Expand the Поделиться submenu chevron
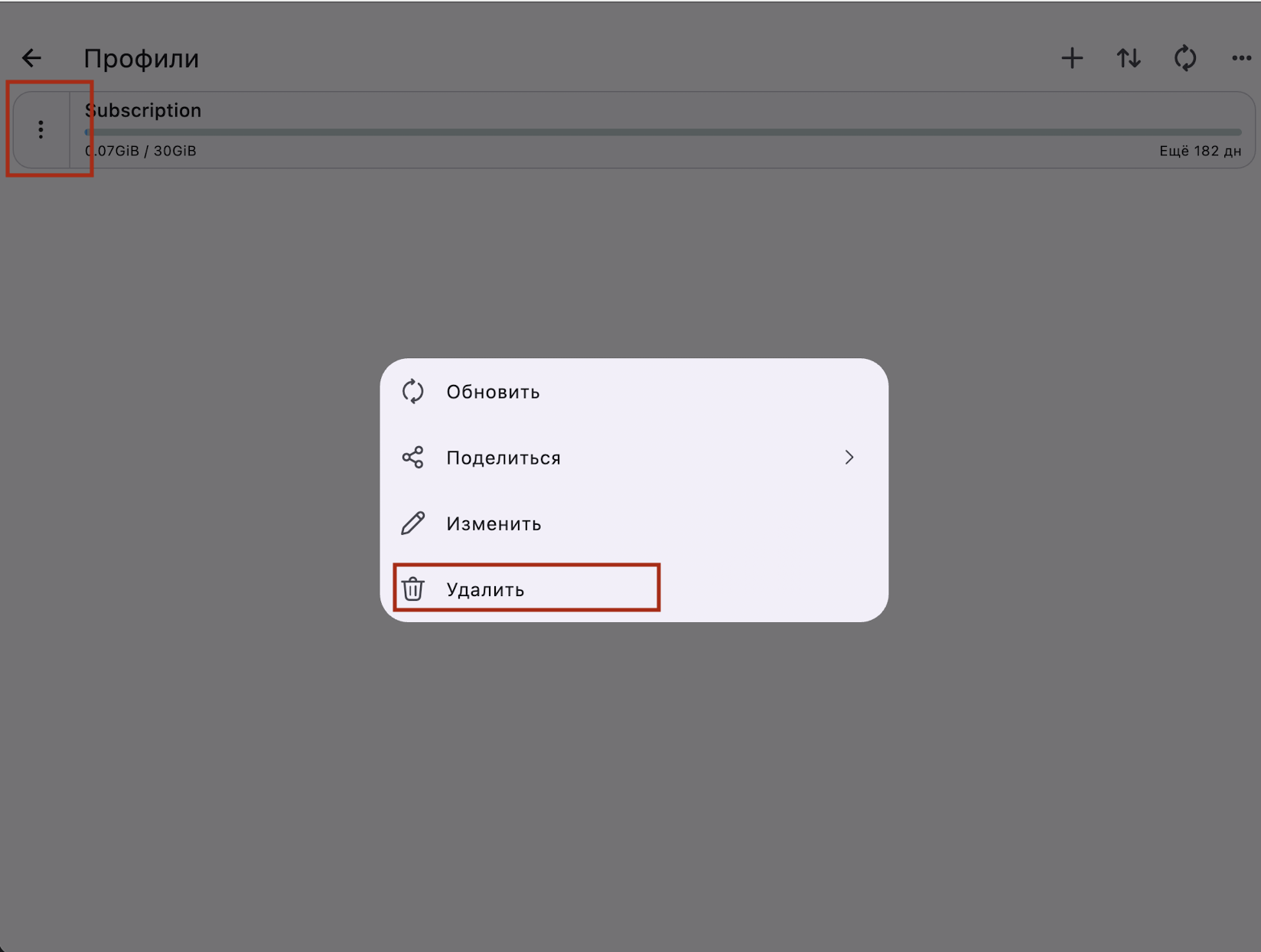 coord(849,458)
